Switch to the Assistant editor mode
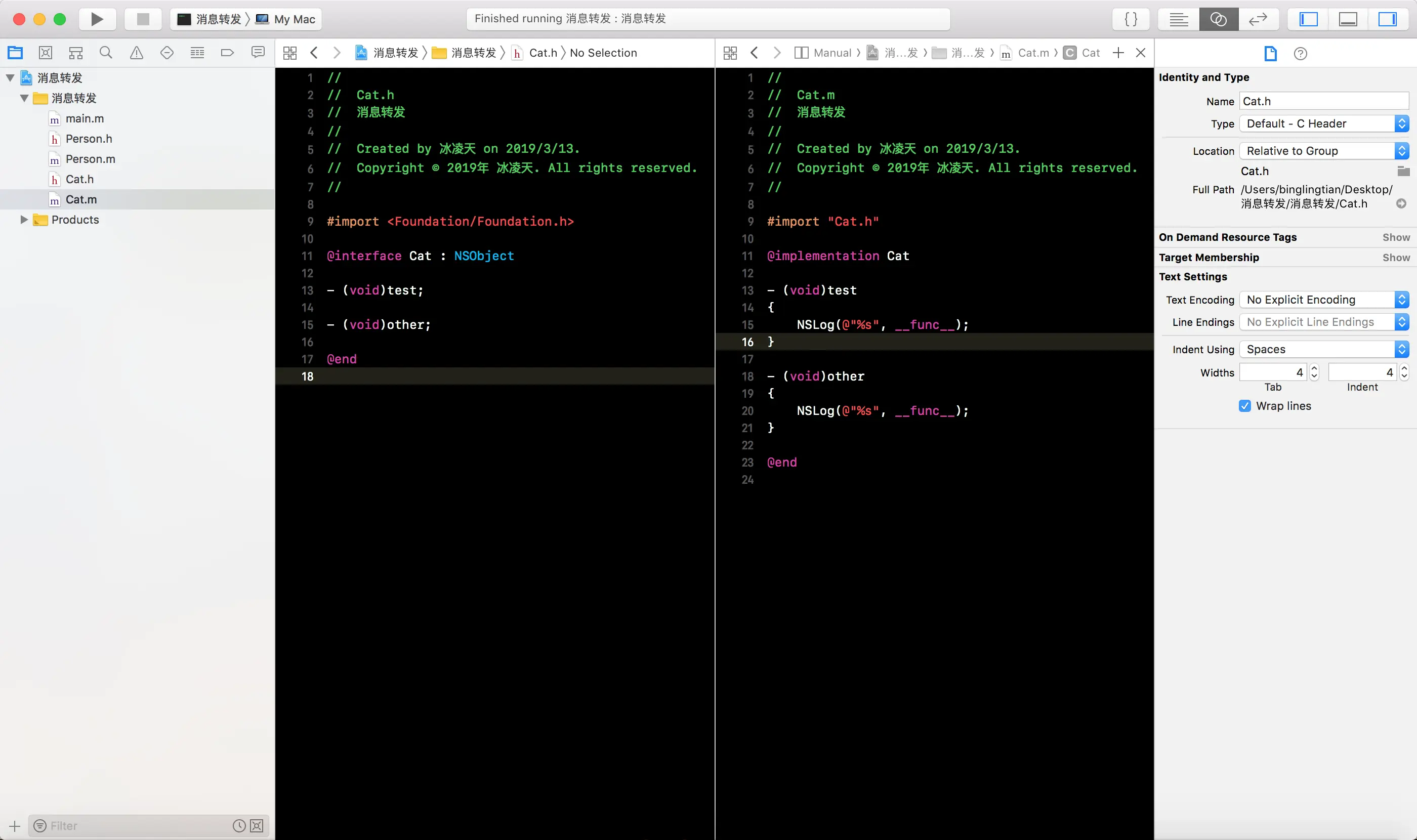Image resolution: width=1417 pixels, height=840 pixels. [x=1218, y=19]
